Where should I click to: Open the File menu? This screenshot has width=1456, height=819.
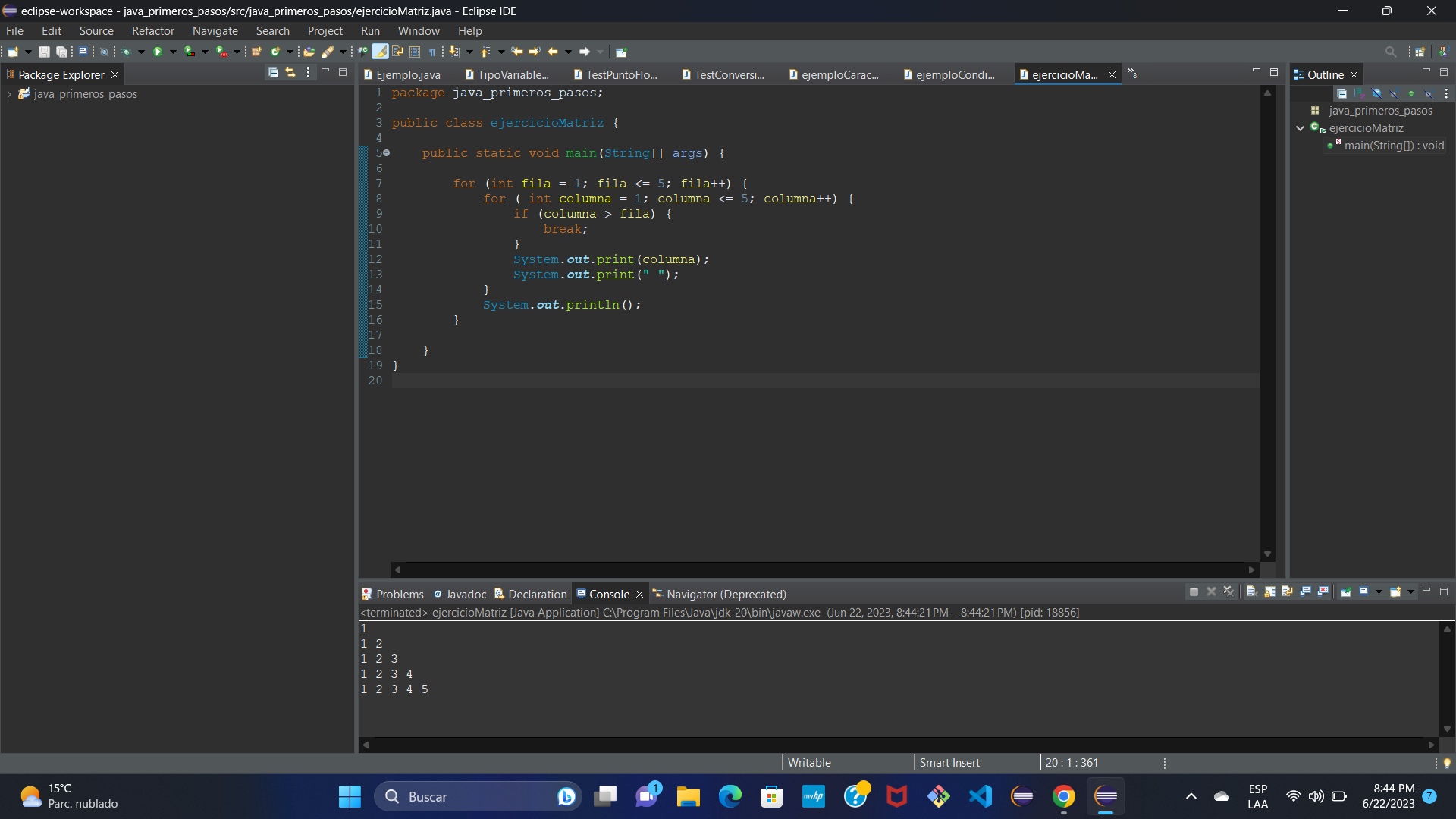(14, 30)
